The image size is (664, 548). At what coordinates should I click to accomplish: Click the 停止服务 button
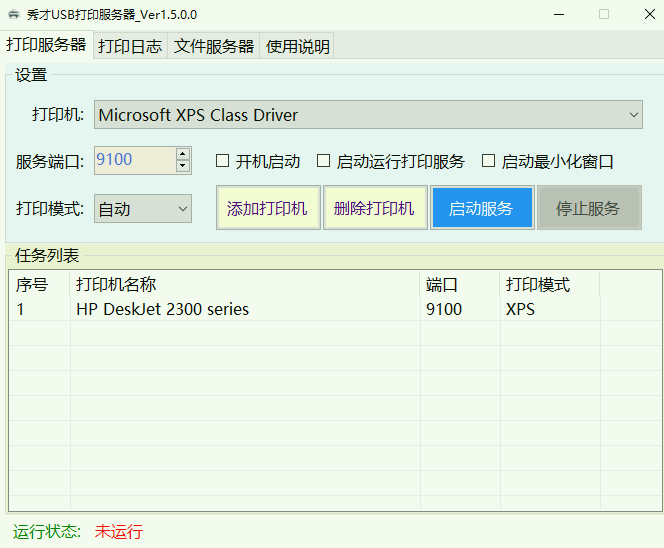[588, 209]
